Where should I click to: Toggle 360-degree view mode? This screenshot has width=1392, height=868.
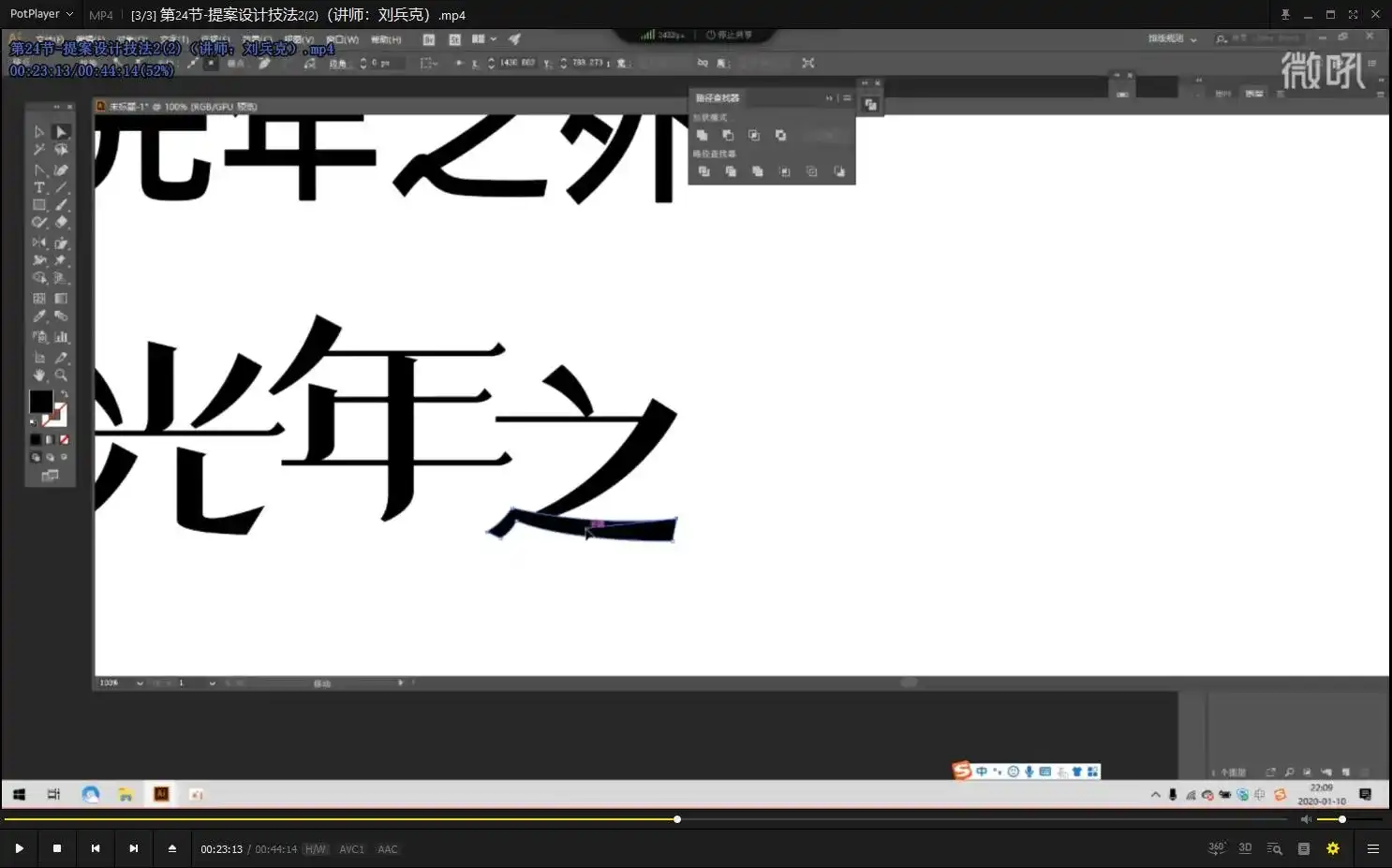[1216, 847]
